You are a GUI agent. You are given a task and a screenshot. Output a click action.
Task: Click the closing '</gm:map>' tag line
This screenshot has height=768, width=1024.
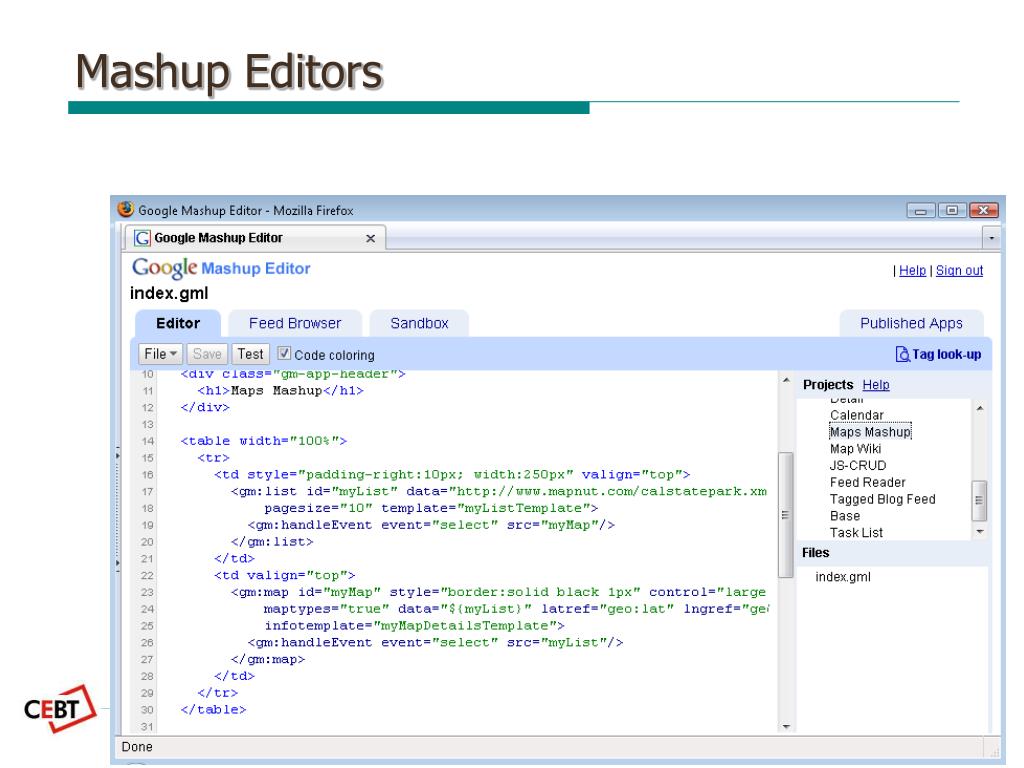point(268,660)
